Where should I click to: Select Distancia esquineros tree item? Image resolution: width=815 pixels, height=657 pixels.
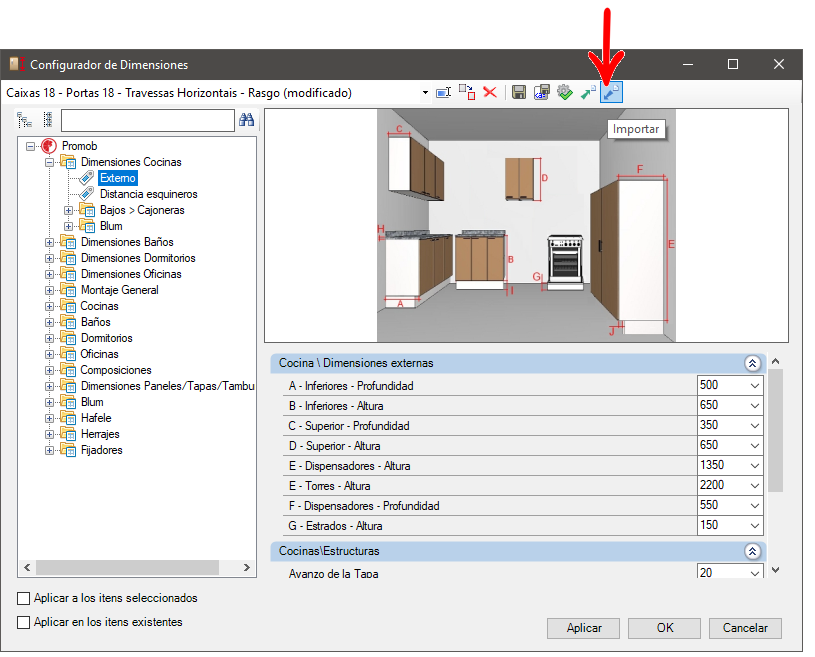coord(149,194)
